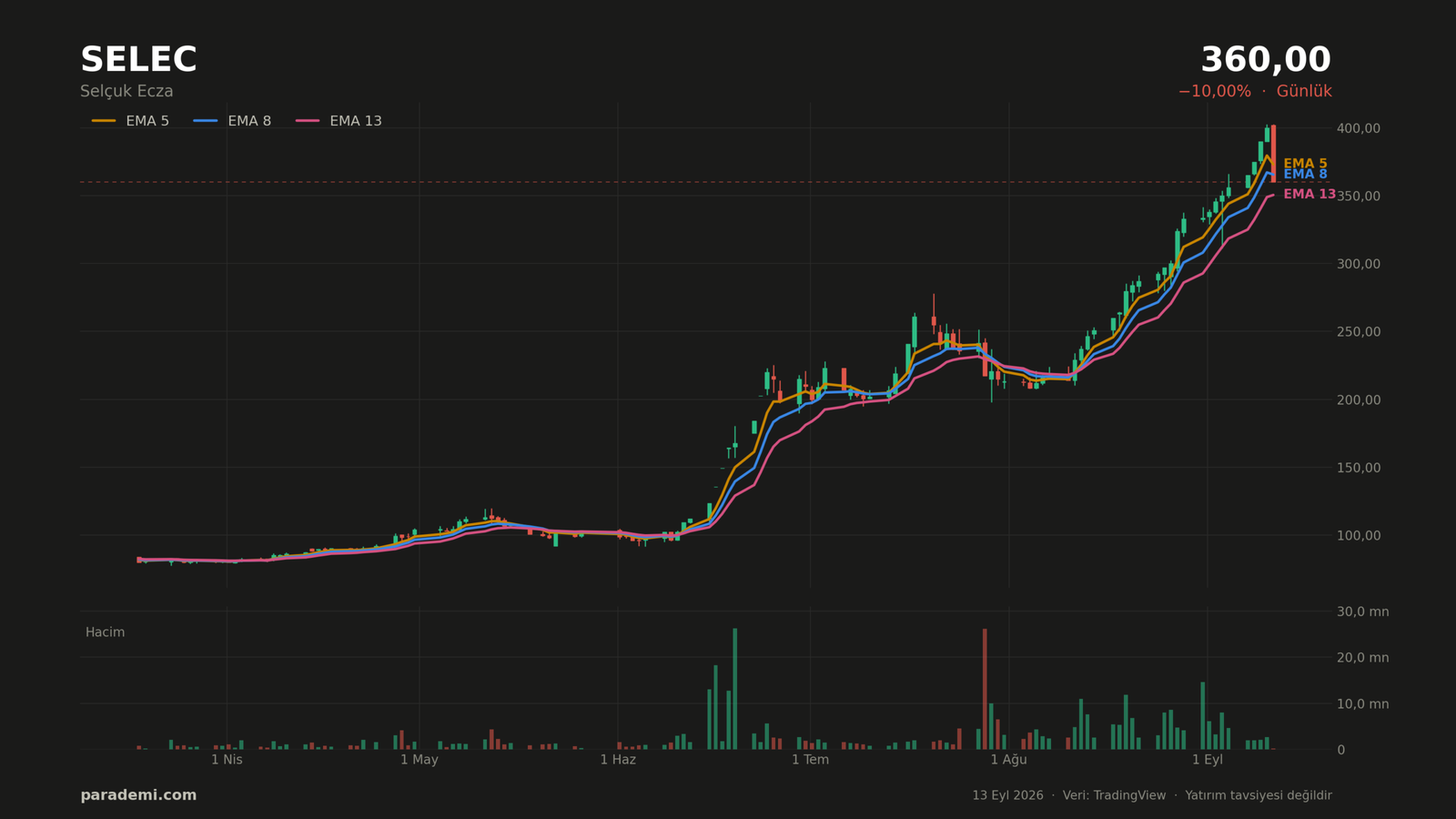Click the 1 Eyl date label
The image size is (1456, 819).
[1208, 760]
